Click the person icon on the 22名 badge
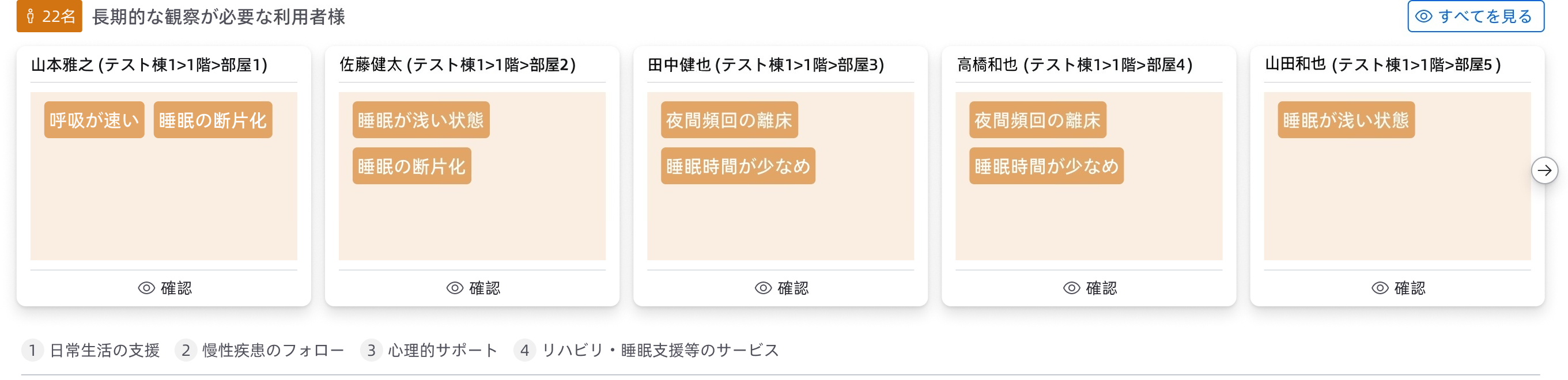 (x=31, y=17)
